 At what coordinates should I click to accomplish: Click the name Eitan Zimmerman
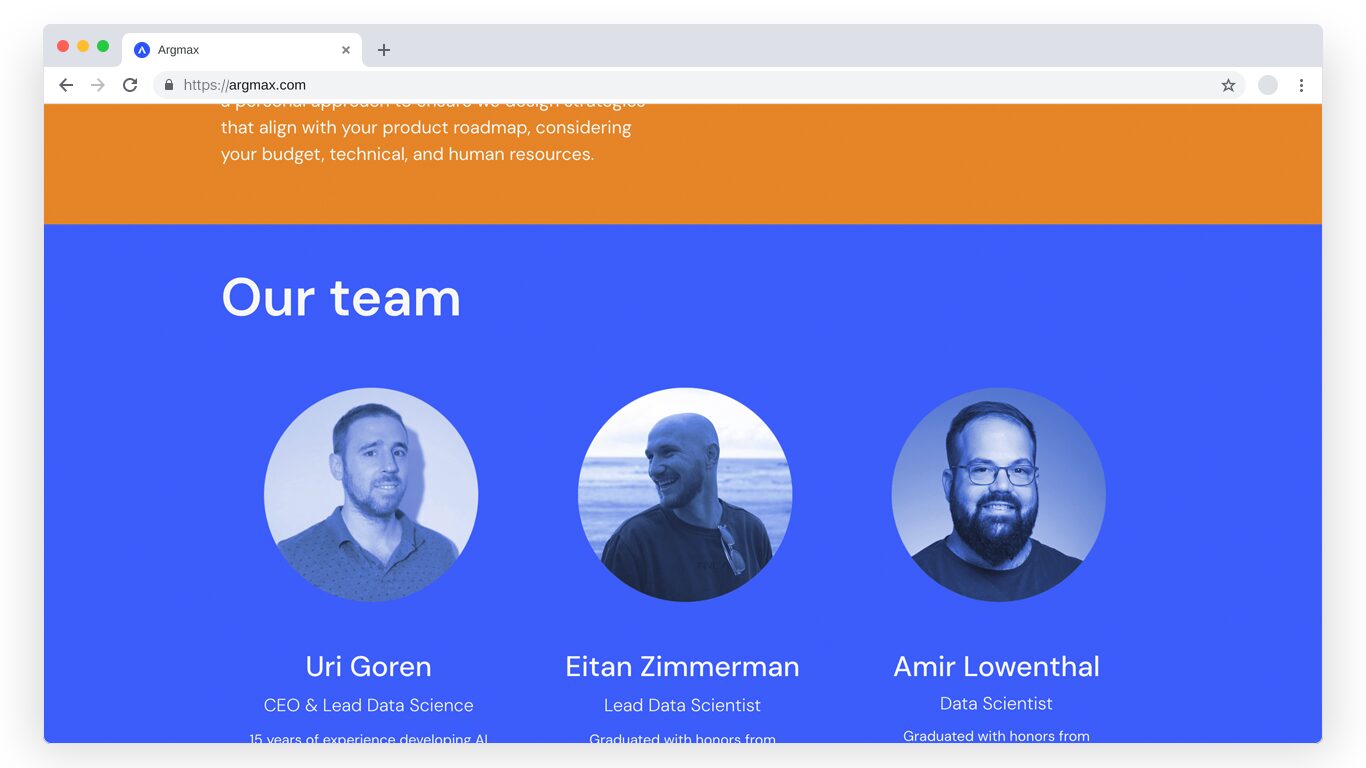tap(682, 666)
